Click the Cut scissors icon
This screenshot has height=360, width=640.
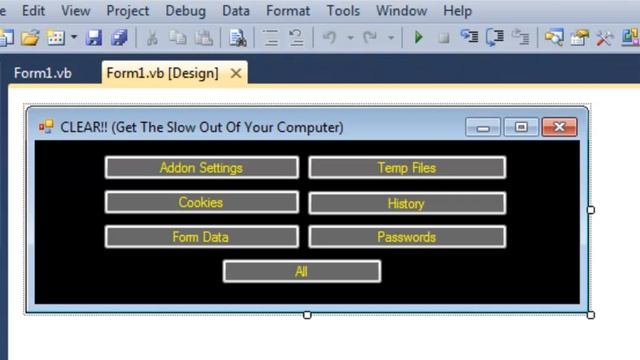152,38
